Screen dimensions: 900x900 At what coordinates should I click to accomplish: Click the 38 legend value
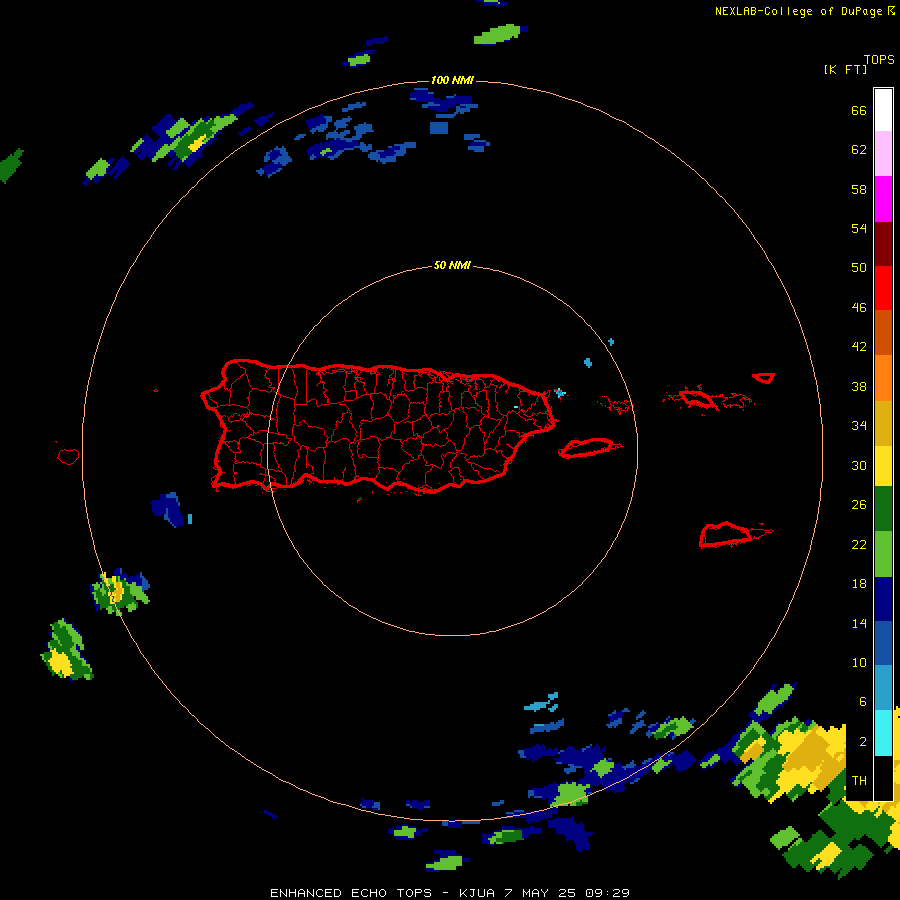[x=859, y=386]
